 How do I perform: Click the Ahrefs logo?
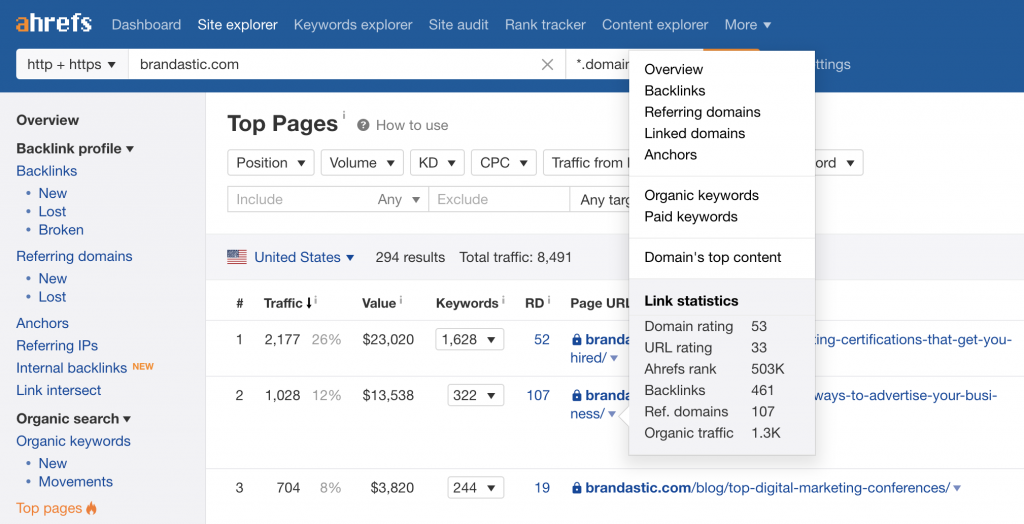(x=54, y=24)
